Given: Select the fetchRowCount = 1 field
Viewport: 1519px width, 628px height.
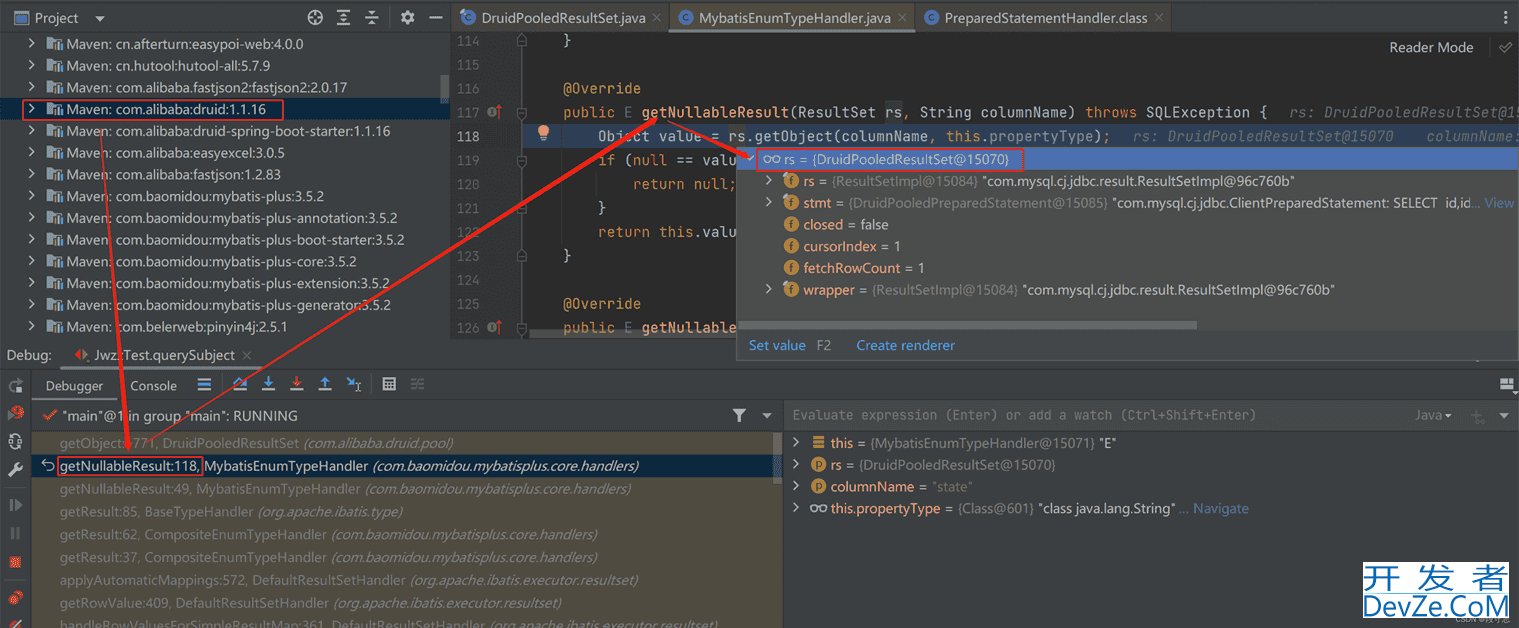Looking at the screenshot, I should (x=1128, y=268).
